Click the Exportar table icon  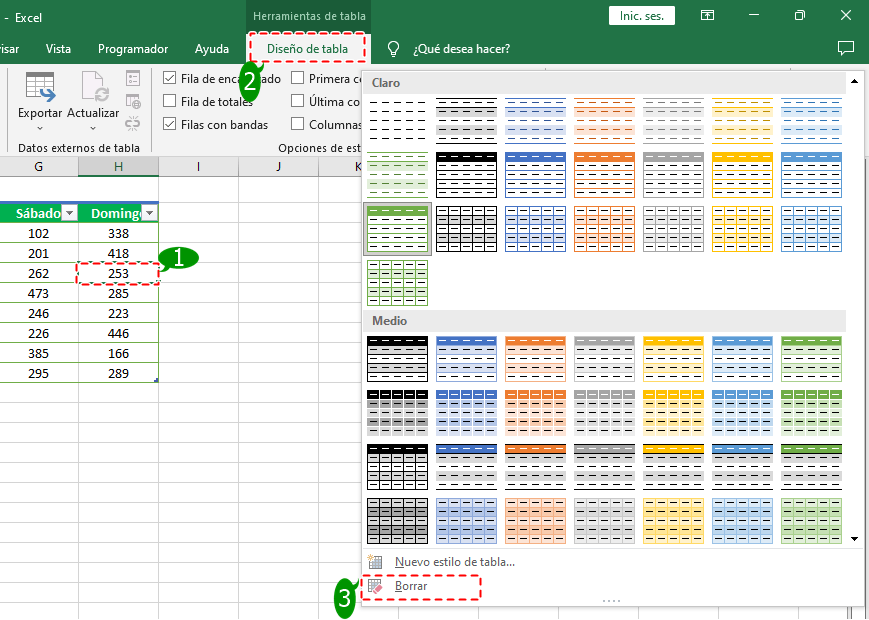point(40,88)
